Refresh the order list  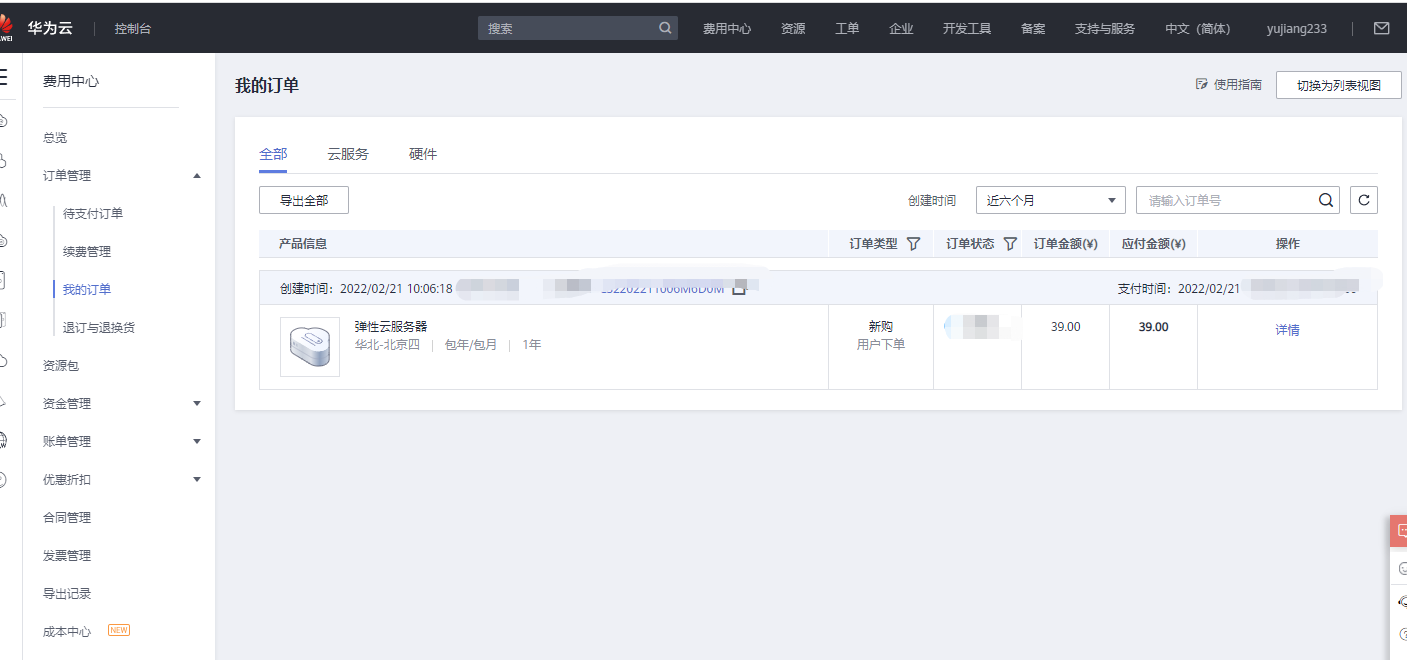[1363, 200]
